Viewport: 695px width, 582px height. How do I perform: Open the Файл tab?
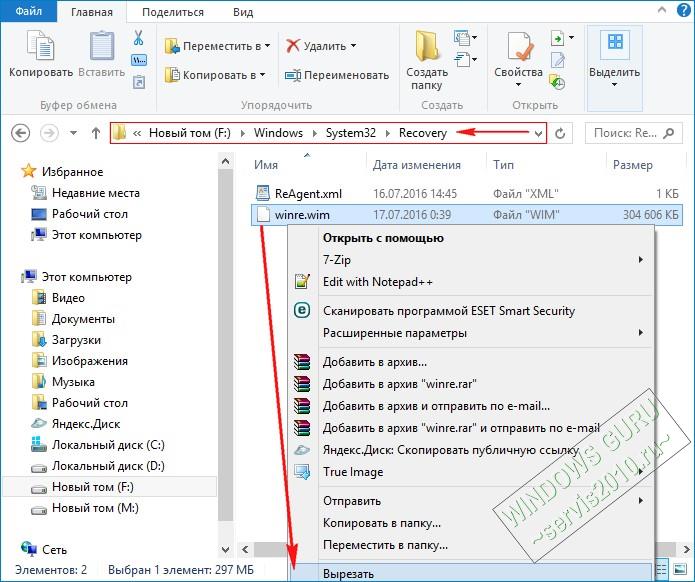click(29, 11)
